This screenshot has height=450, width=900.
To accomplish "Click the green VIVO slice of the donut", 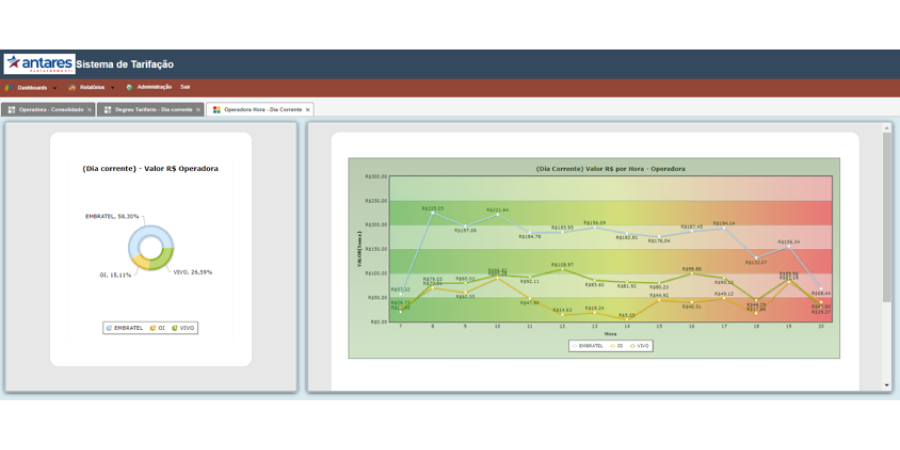I will click(x=161, y=258).
